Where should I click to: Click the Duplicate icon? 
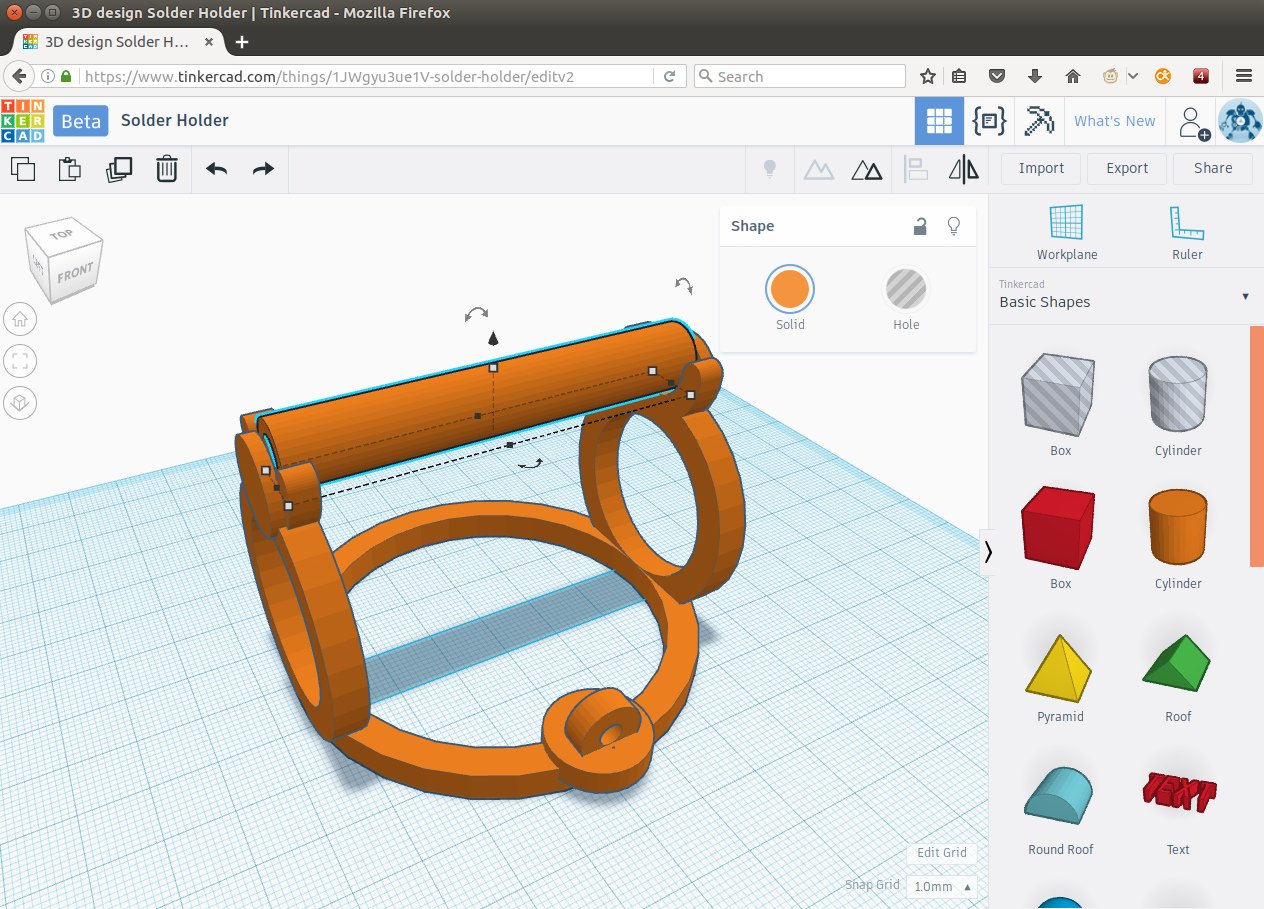(119, 169)
